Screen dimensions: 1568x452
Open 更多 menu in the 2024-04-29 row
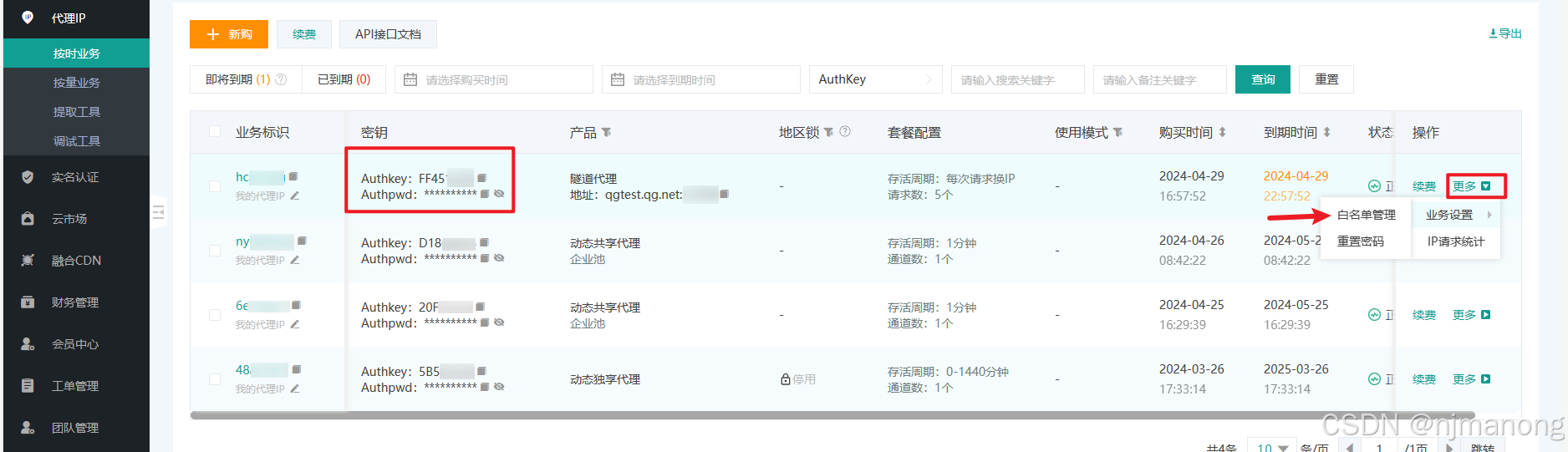coord(1472,186)
